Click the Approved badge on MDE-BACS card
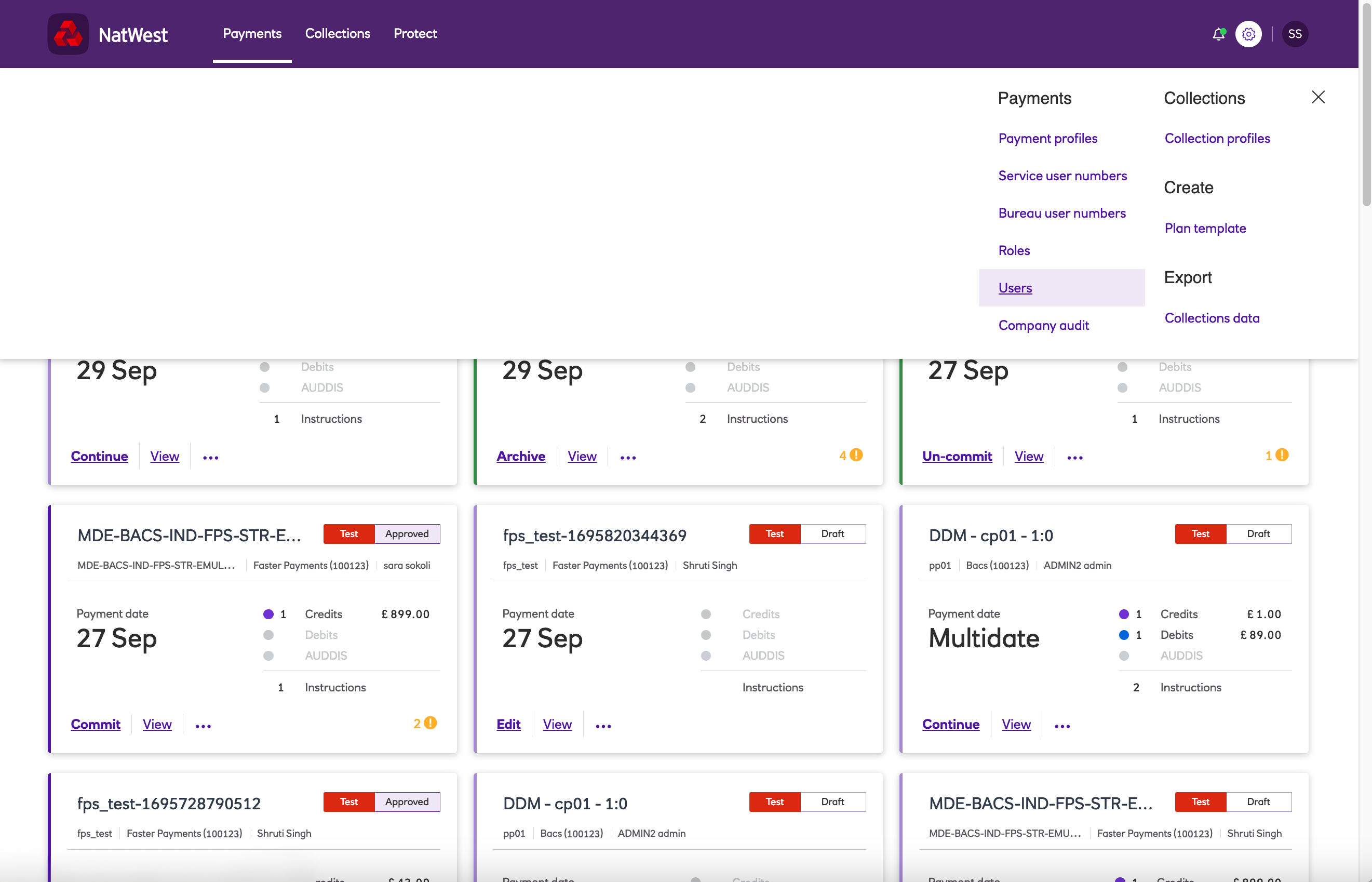This screenshot has width=1372, height=882. pos(407,534)
